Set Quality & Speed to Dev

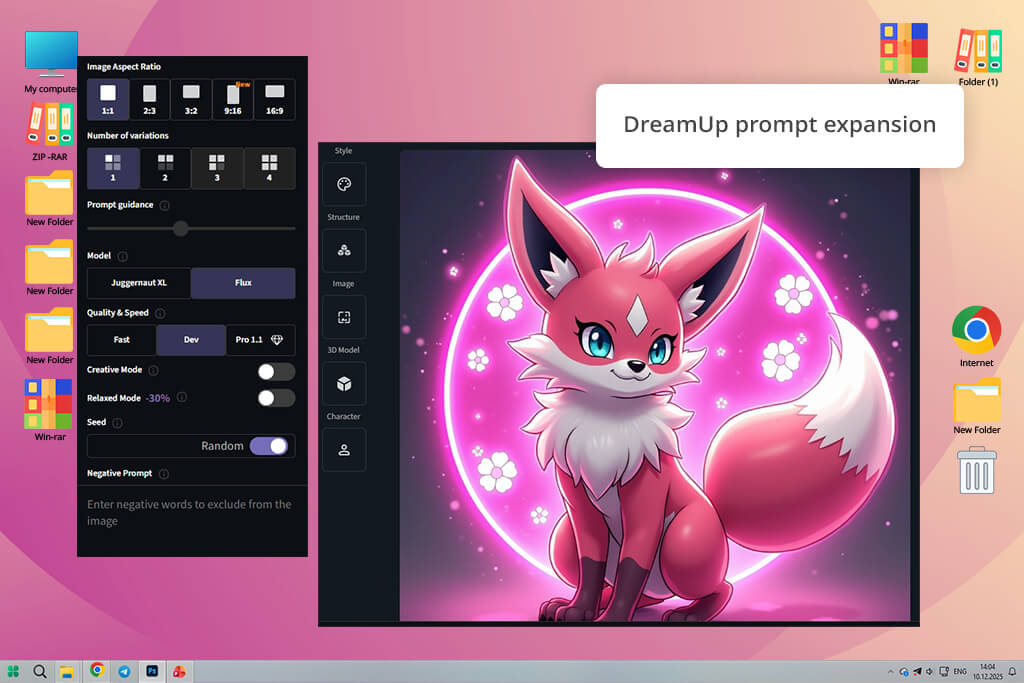click(x=191, y=340)
